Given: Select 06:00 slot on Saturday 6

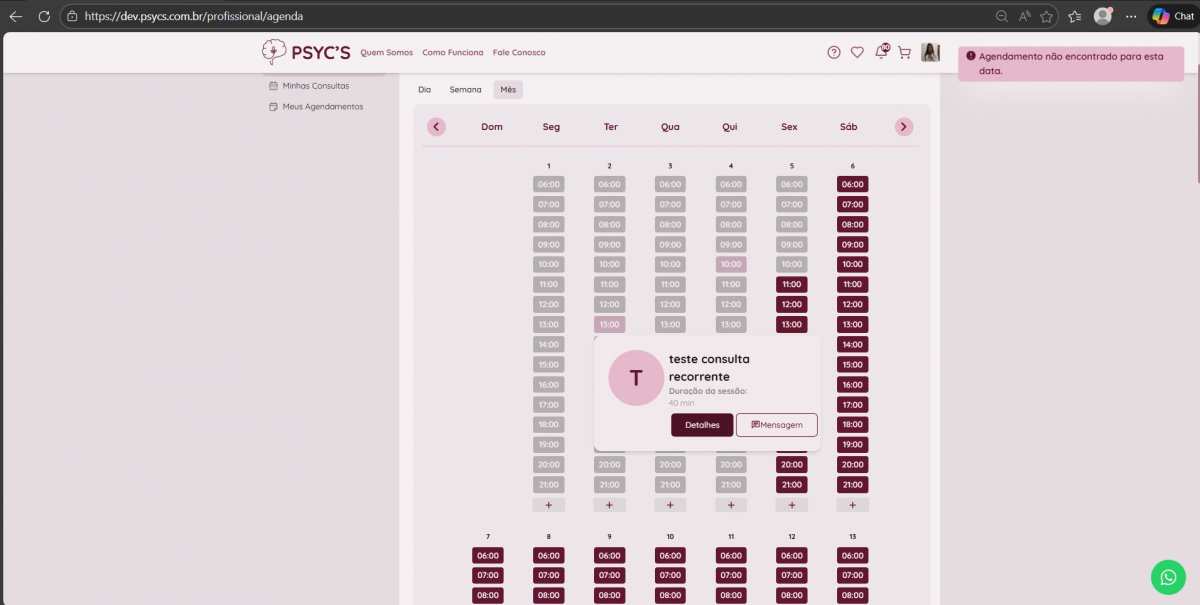Looking at the screenshot, I should point(852,184).
